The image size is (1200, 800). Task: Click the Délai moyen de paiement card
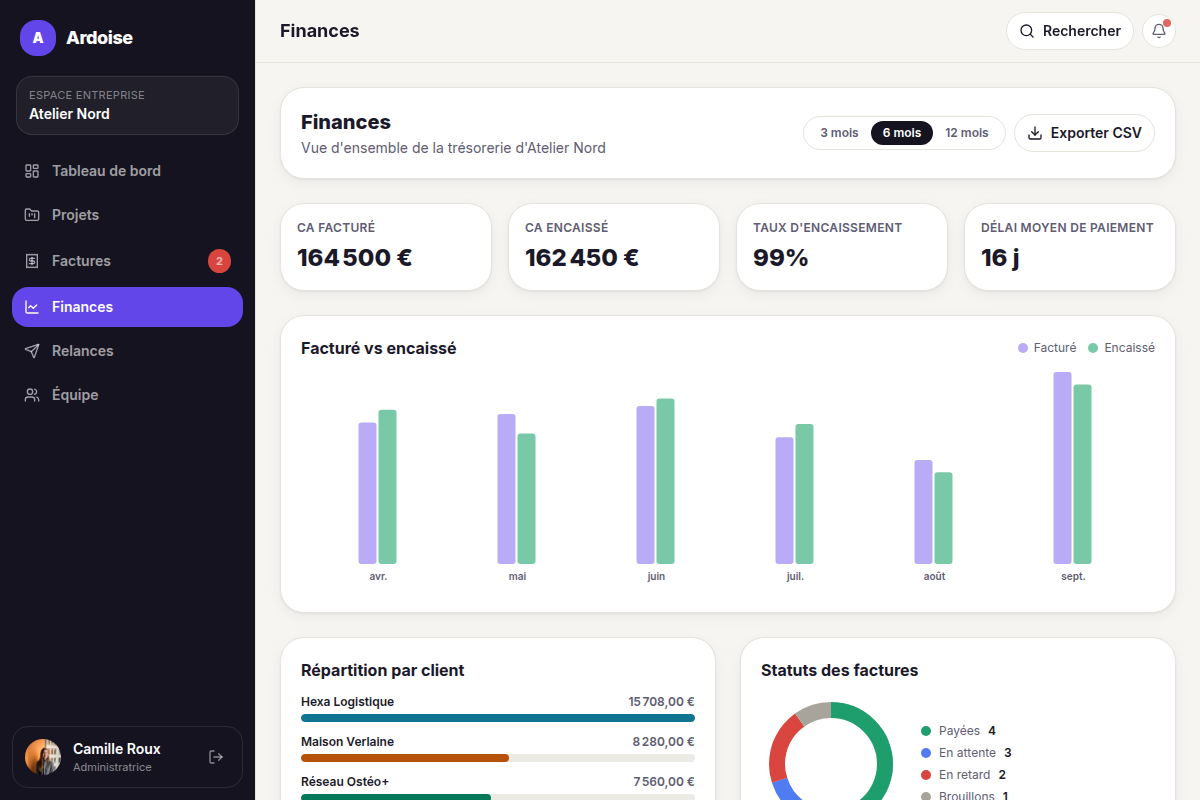1070,247
